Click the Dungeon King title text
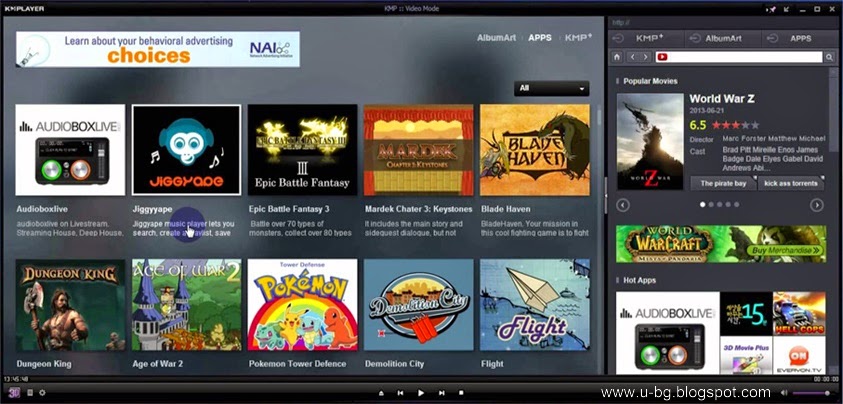The width and height of the screenshot is (843, 404). tap(44, 364)
